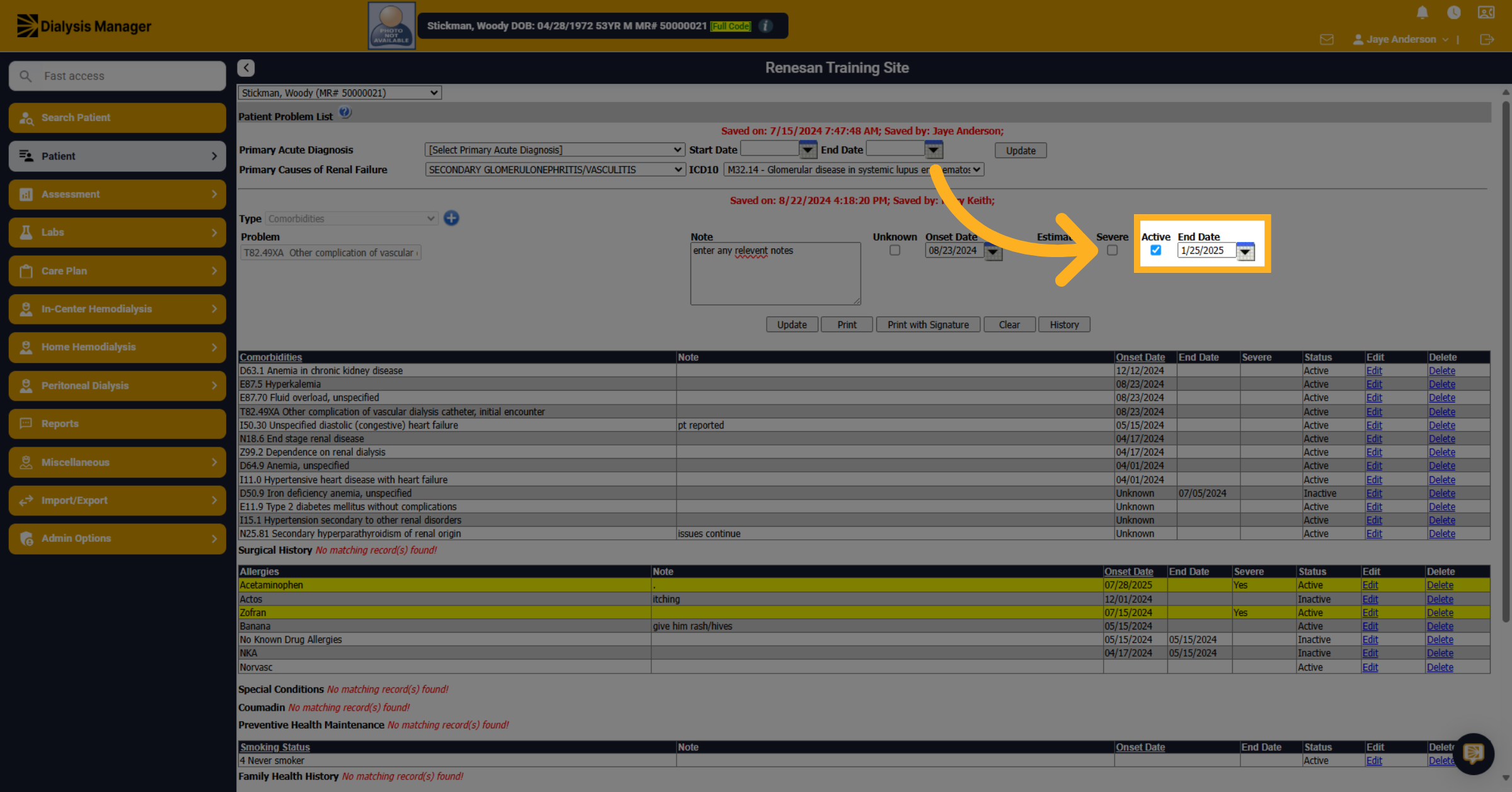The width and height of the screenshot is (1512, 792).
Task: Click the History button
Action: click(x=1064, y=324)
